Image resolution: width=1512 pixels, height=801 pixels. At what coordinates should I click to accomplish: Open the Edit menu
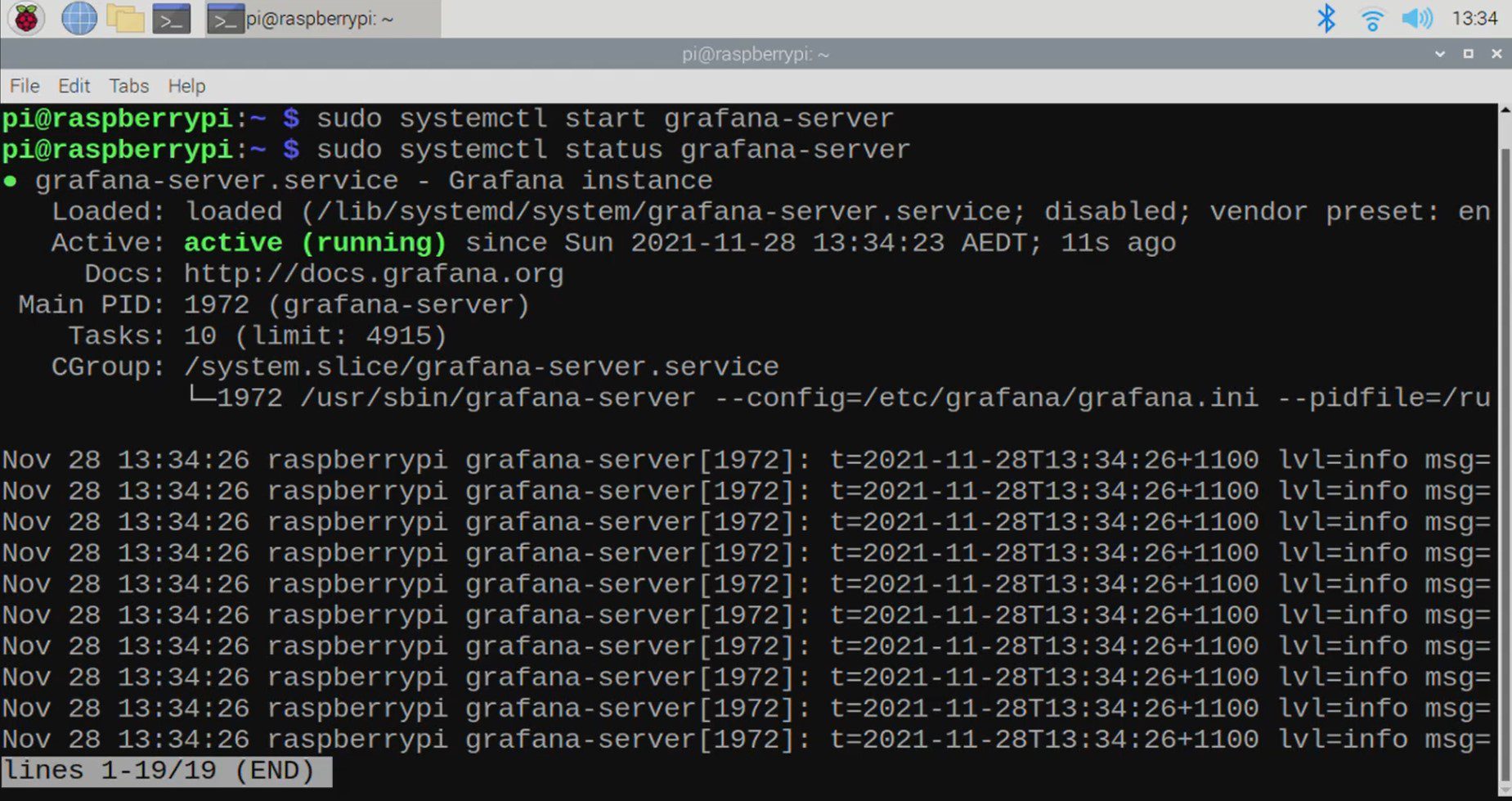click(74, 86)
